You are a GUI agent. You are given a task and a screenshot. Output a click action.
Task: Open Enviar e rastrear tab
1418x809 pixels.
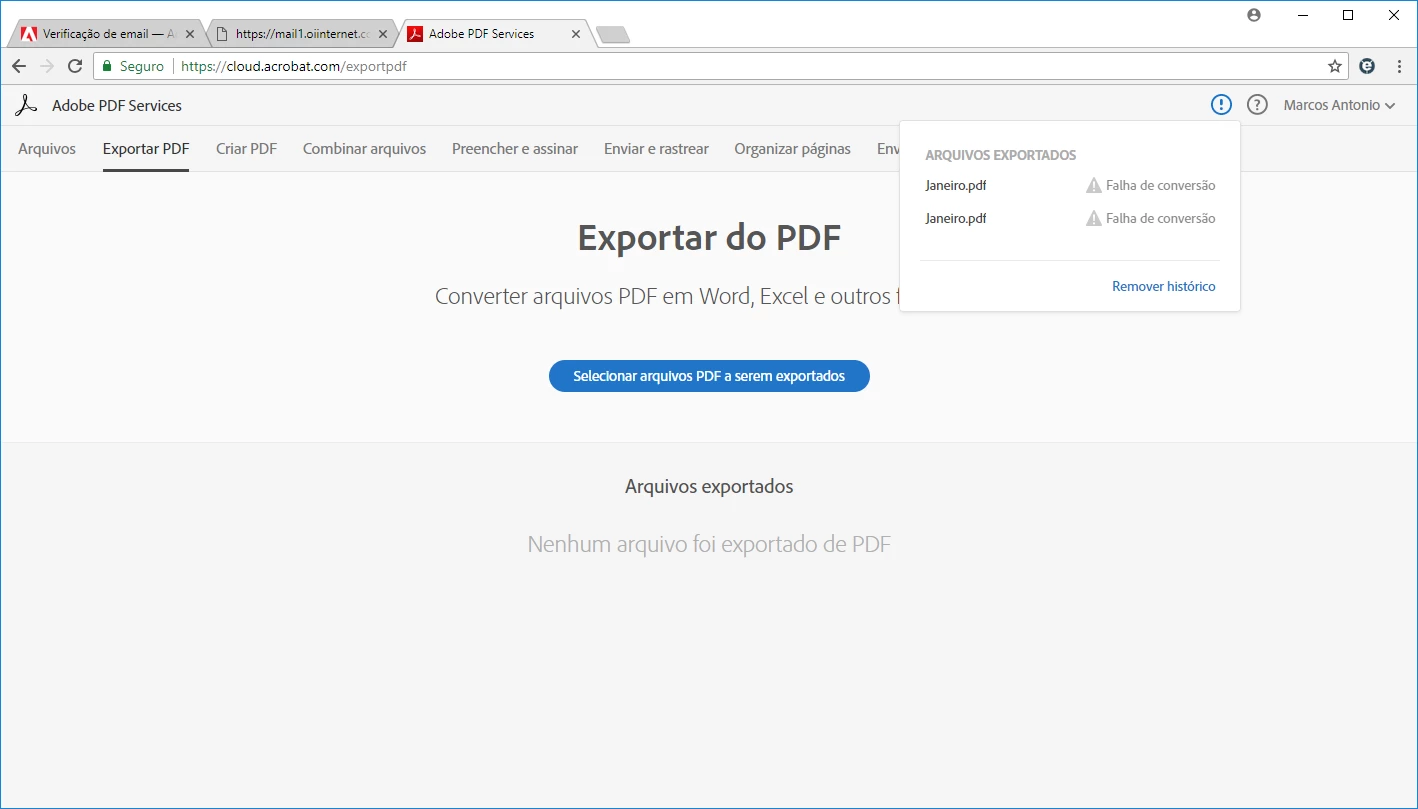tap(656, 149)
